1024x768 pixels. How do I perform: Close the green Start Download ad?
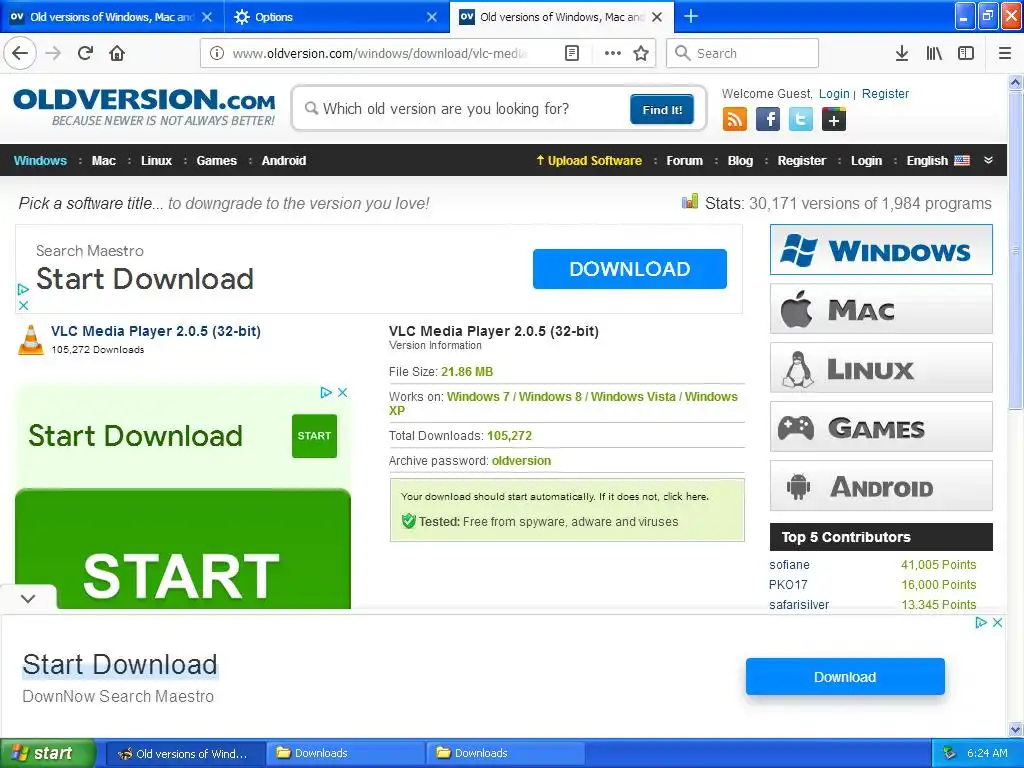[x=342, y=392]
